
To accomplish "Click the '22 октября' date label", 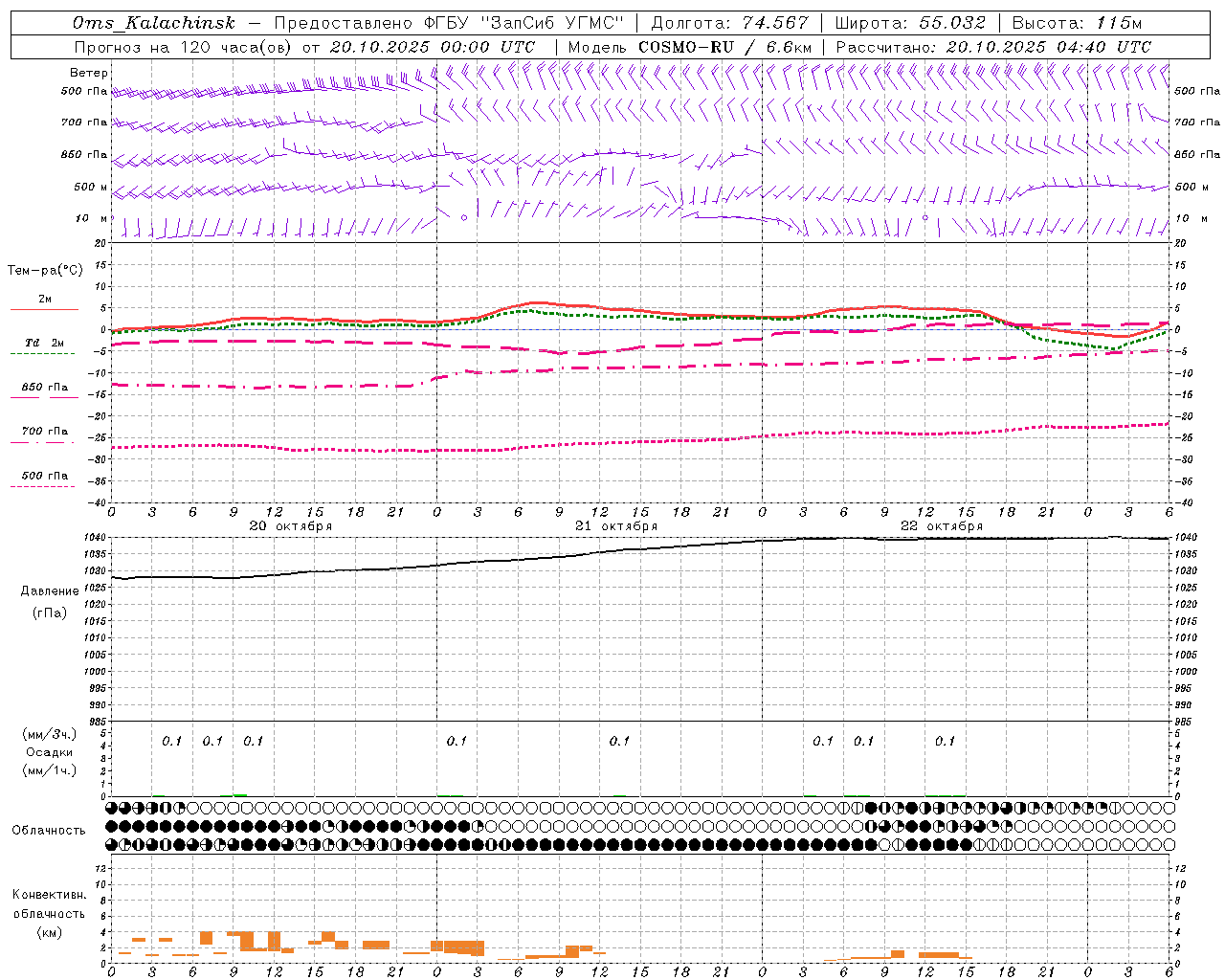I will (942, 526).
